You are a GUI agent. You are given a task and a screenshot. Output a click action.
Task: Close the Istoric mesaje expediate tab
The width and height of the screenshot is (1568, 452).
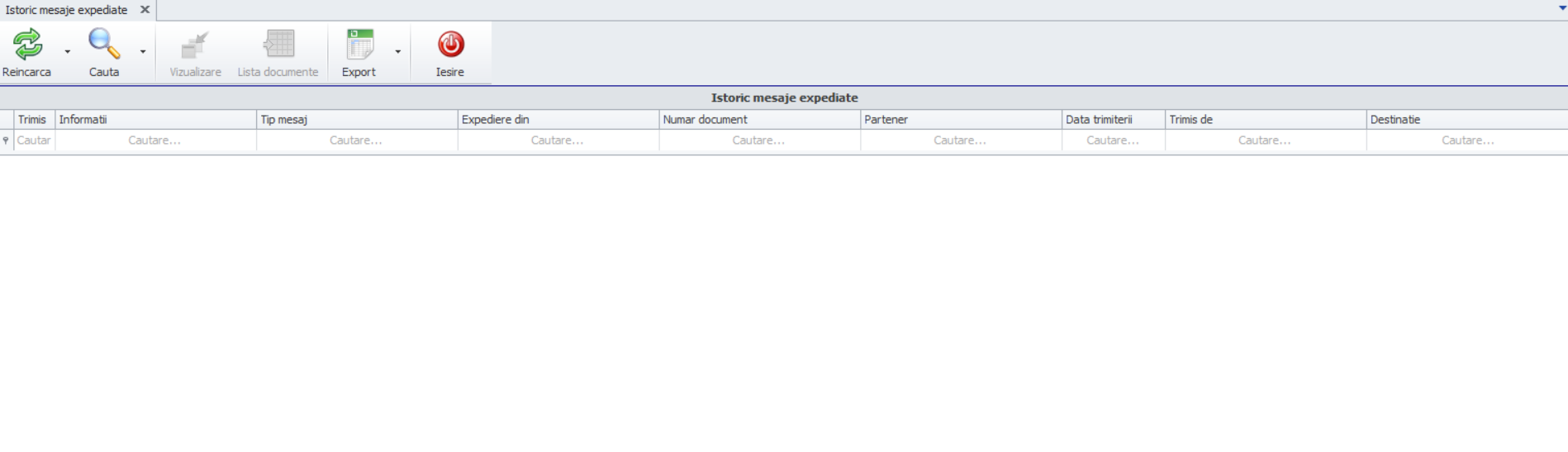click(145, 10)
